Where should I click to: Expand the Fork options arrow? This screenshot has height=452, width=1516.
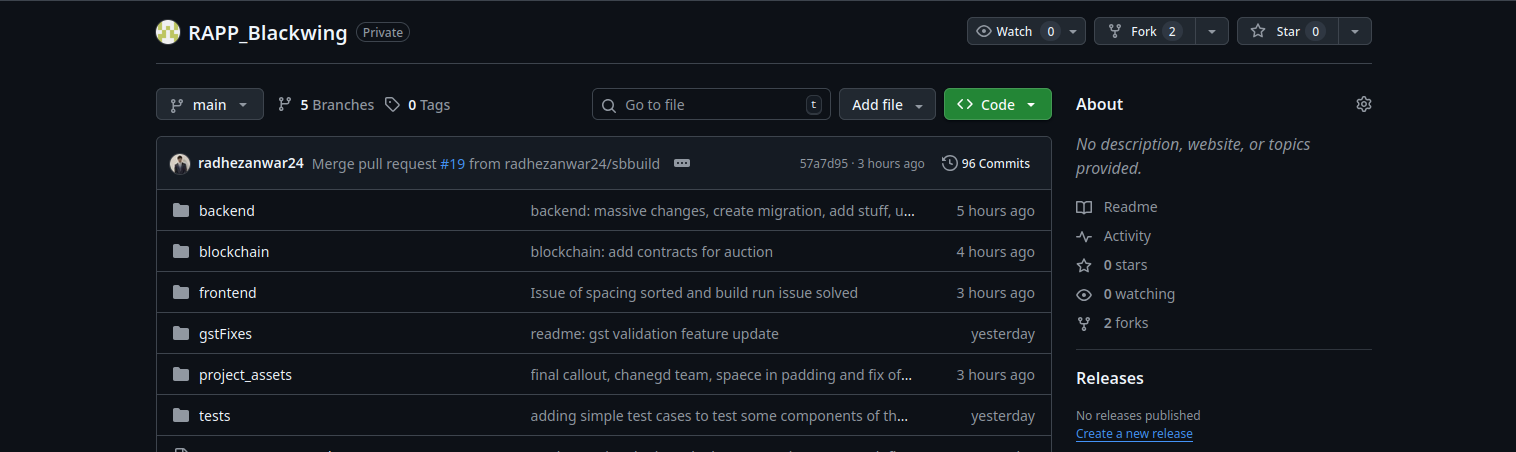1211,32
